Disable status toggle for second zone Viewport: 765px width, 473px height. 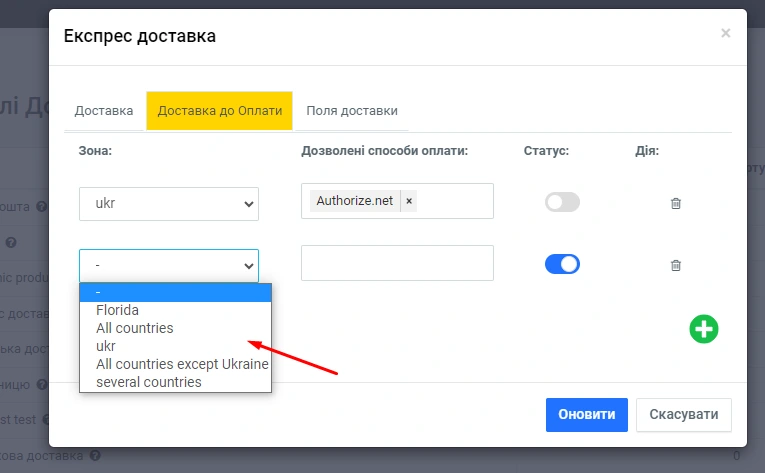click(x=562, y=264)
